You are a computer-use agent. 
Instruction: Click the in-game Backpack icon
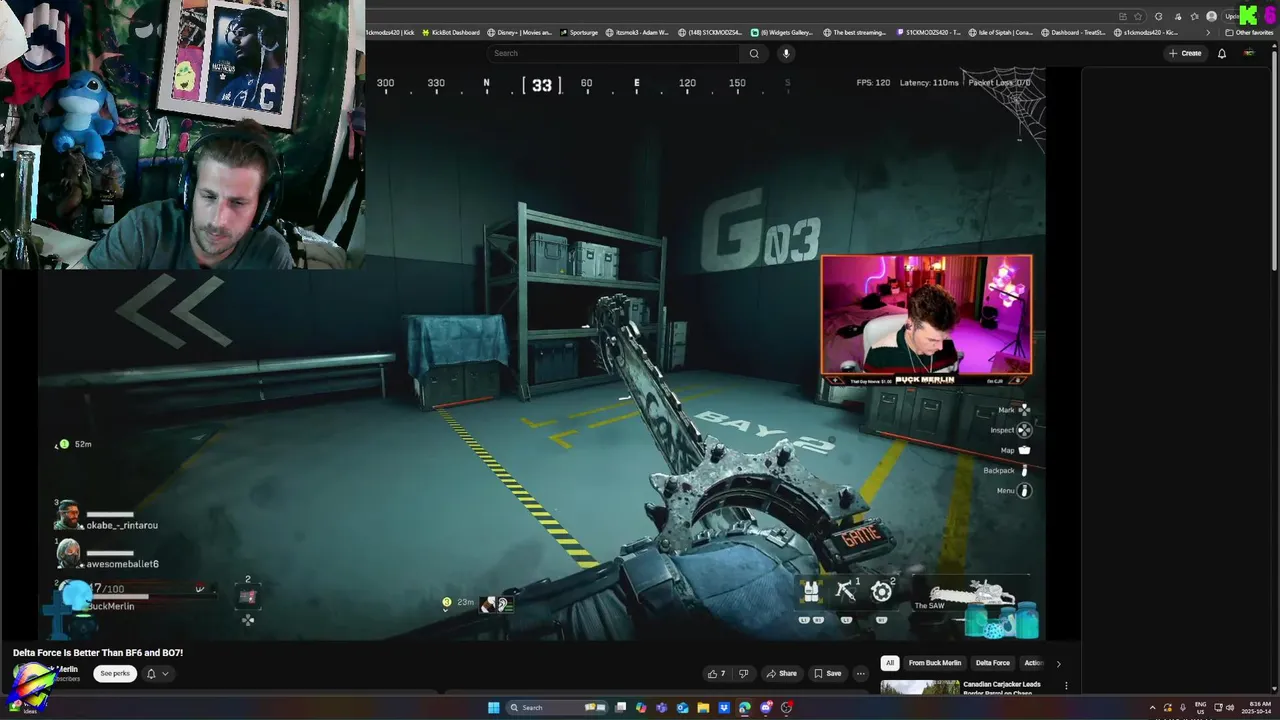1024,470
